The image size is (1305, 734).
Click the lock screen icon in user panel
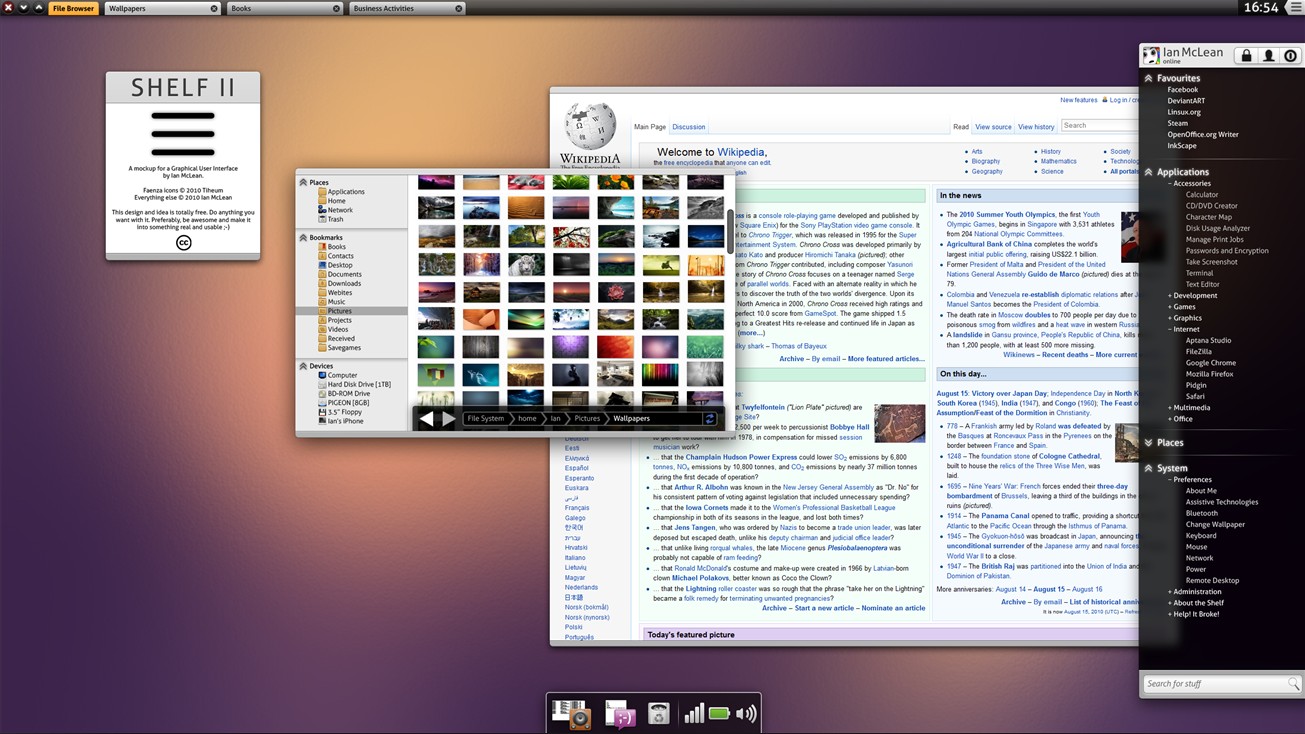(x=1246, y=56)
